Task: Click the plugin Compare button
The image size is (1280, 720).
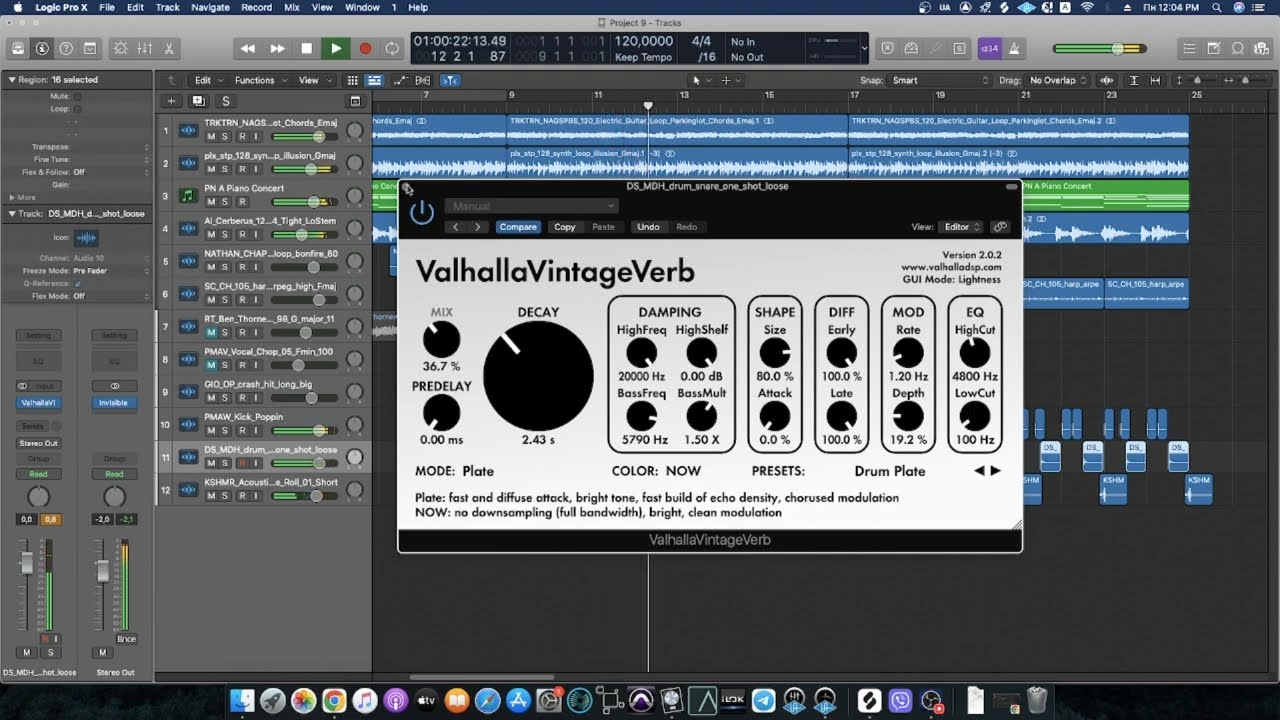Action: [x=518, y=227]
